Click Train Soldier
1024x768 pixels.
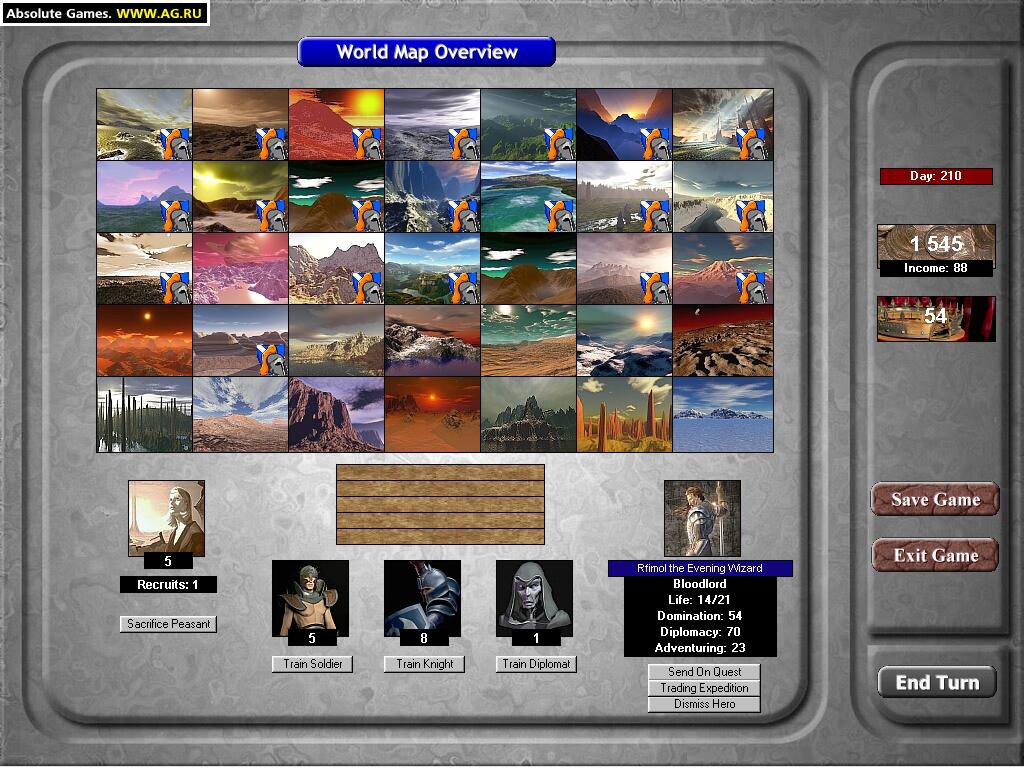point(311,664)
